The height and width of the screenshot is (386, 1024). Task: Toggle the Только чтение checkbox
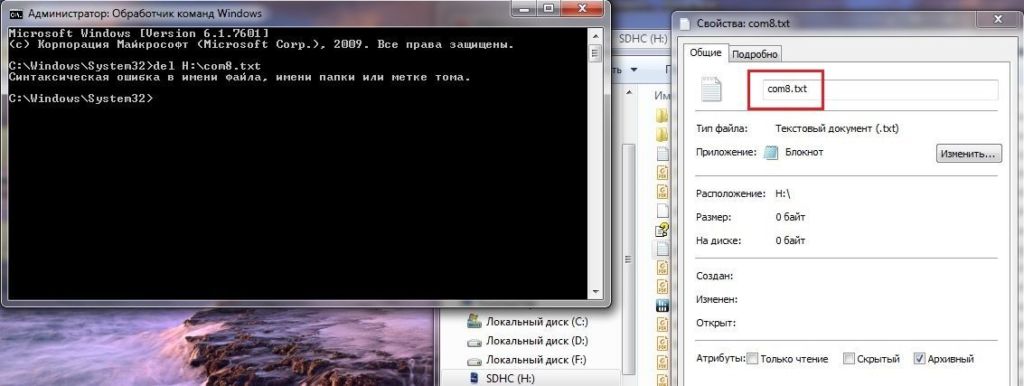click(752, 359)
